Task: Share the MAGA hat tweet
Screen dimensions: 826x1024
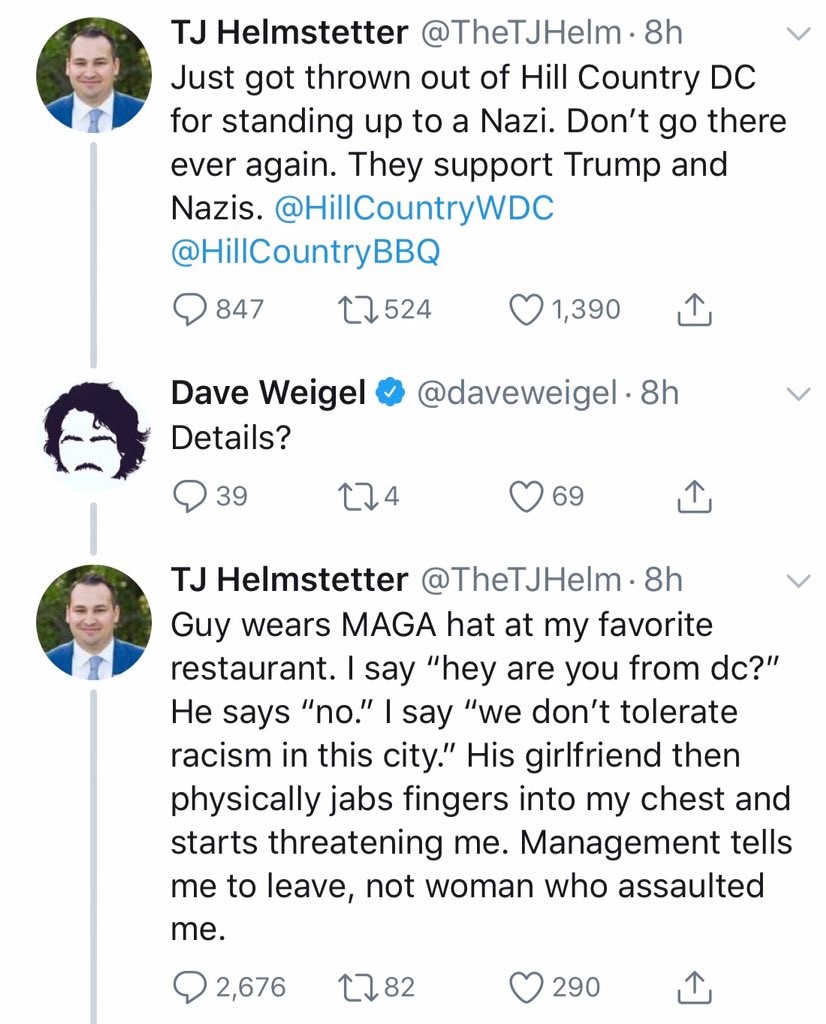Action: [x=694, y=989]
